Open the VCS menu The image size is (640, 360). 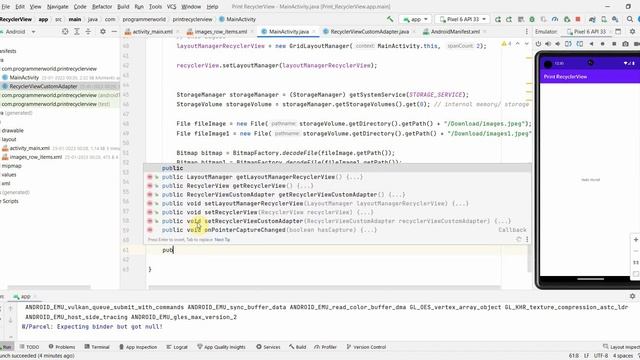[x=171, y=7]
